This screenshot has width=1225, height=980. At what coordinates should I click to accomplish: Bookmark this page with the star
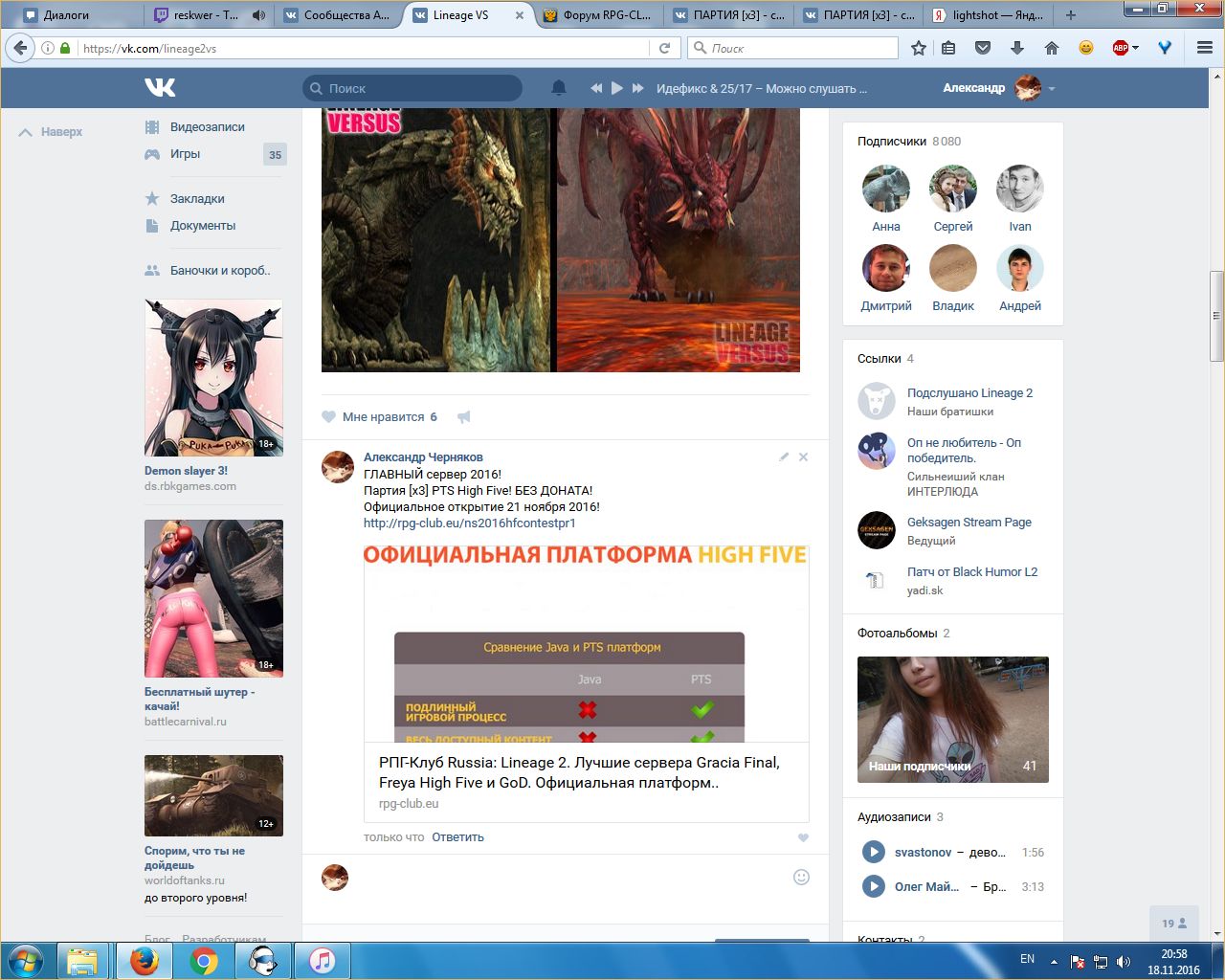point(919,48)
